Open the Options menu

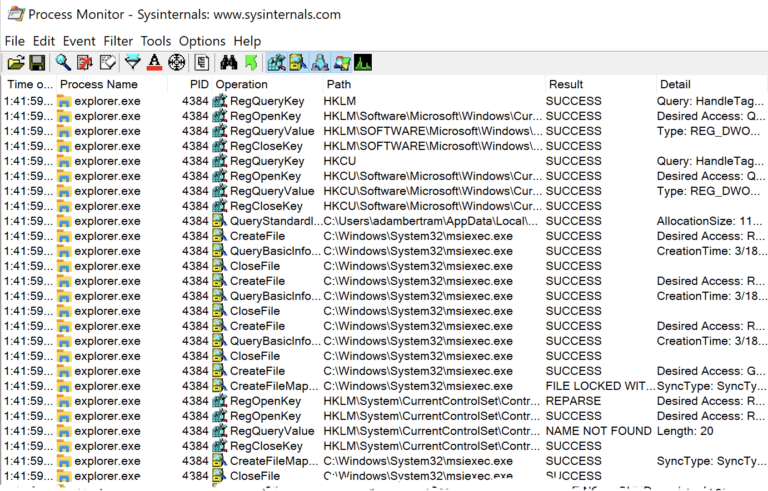tap(202, 41)
